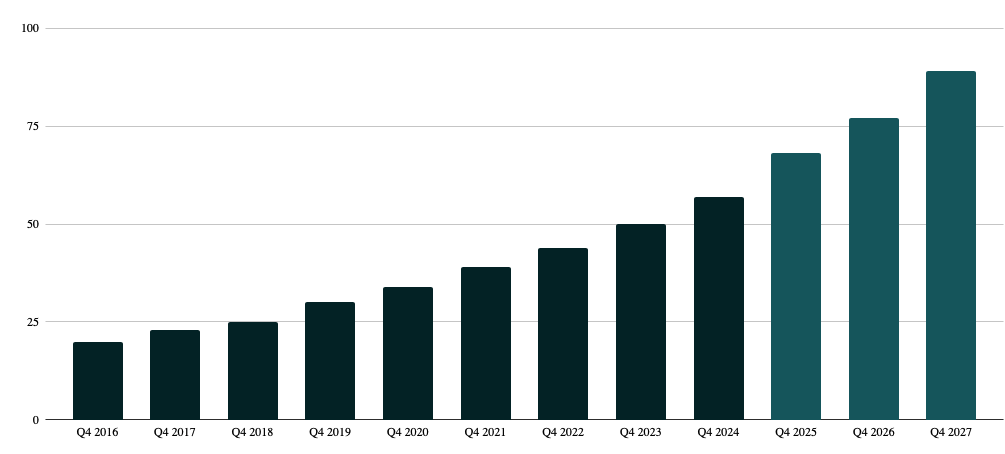Select the Q4 2021 bar
The height and width of the screenshot is (454, 1005).
click(486, 344)
